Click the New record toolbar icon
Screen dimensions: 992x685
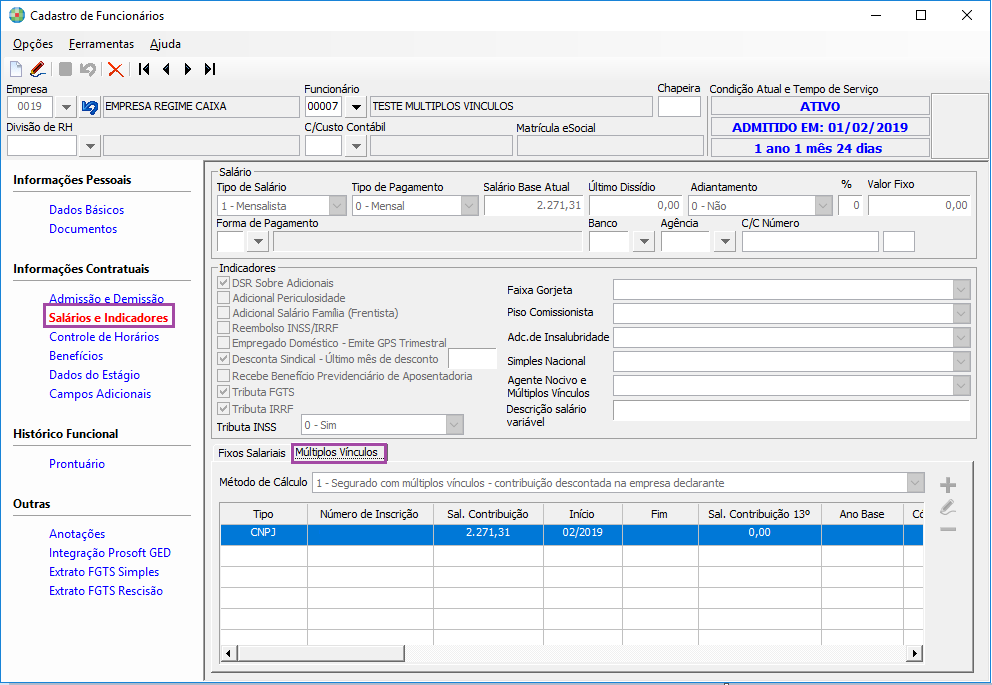(16, 69)
